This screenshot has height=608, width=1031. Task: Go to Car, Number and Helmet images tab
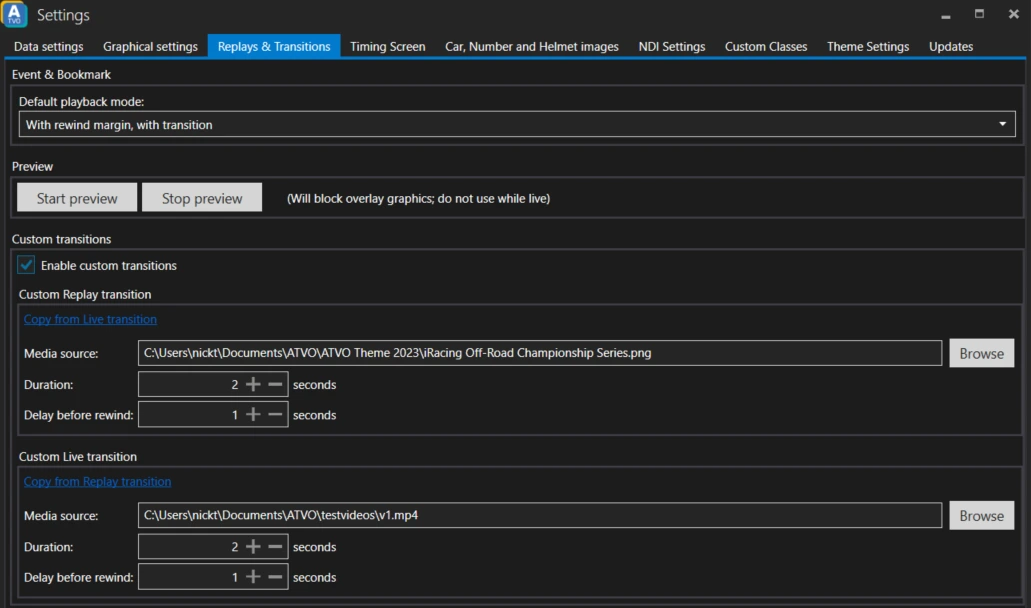pos(532,47)
